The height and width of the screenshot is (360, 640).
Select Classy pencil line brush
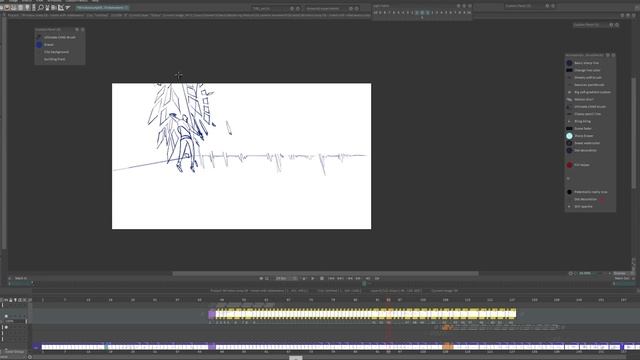coord(587,114)
